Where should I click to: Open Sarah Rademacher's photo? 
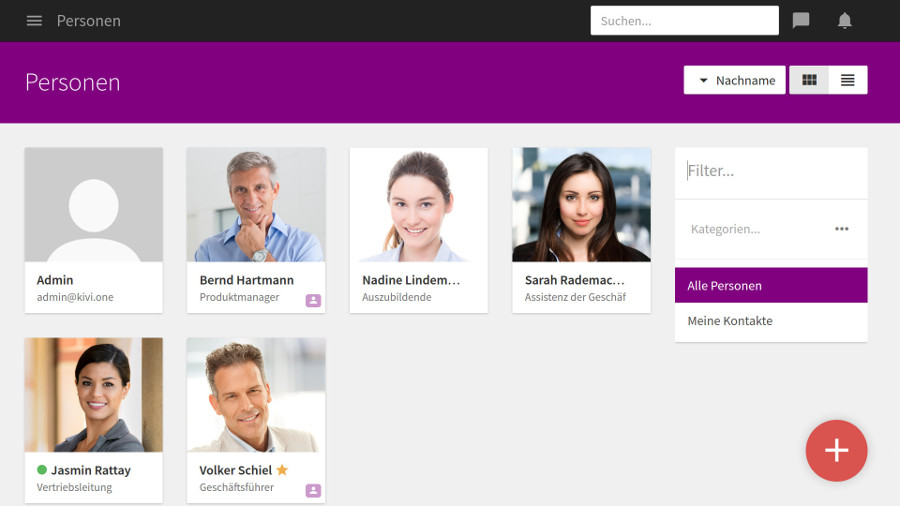tap(581, 205)
